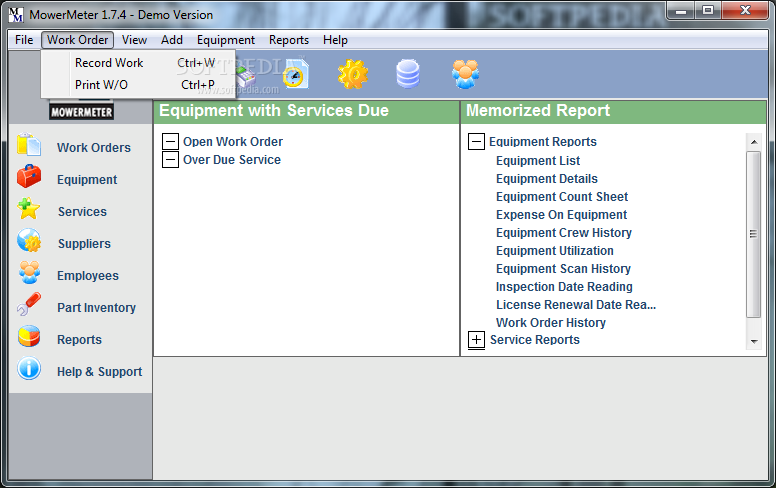This screenshot has width=776, height=488.
Task: Open the Add menu
Action: coord(172,40)
